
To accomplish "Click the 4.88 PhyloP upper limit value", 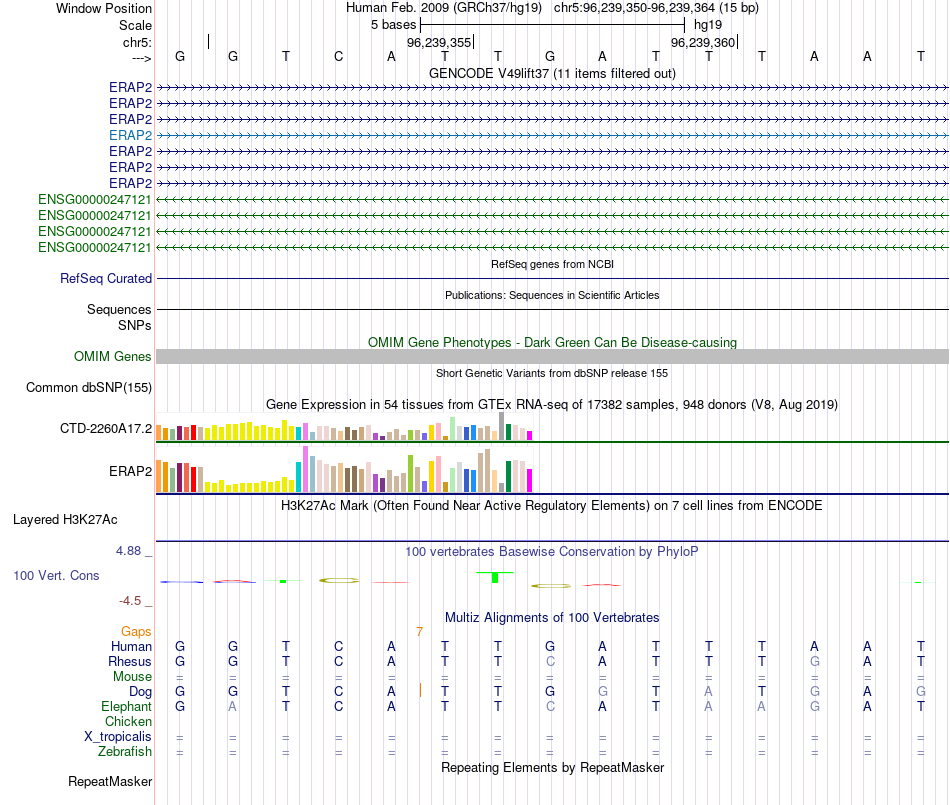I will click(x=128, y=551).
